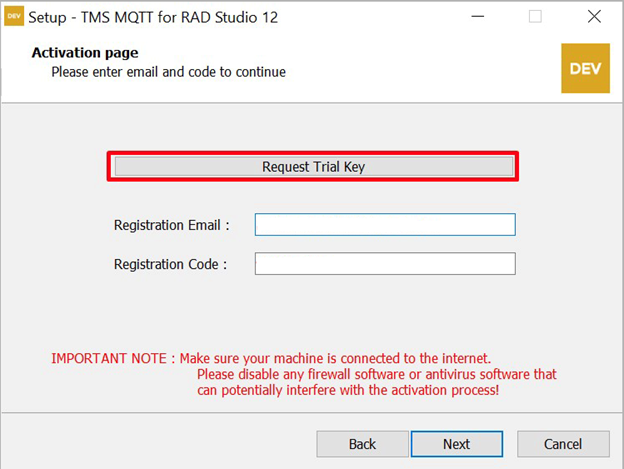Click the large gold DEV logo
624x469 pixels.
[x=585, y=68]
